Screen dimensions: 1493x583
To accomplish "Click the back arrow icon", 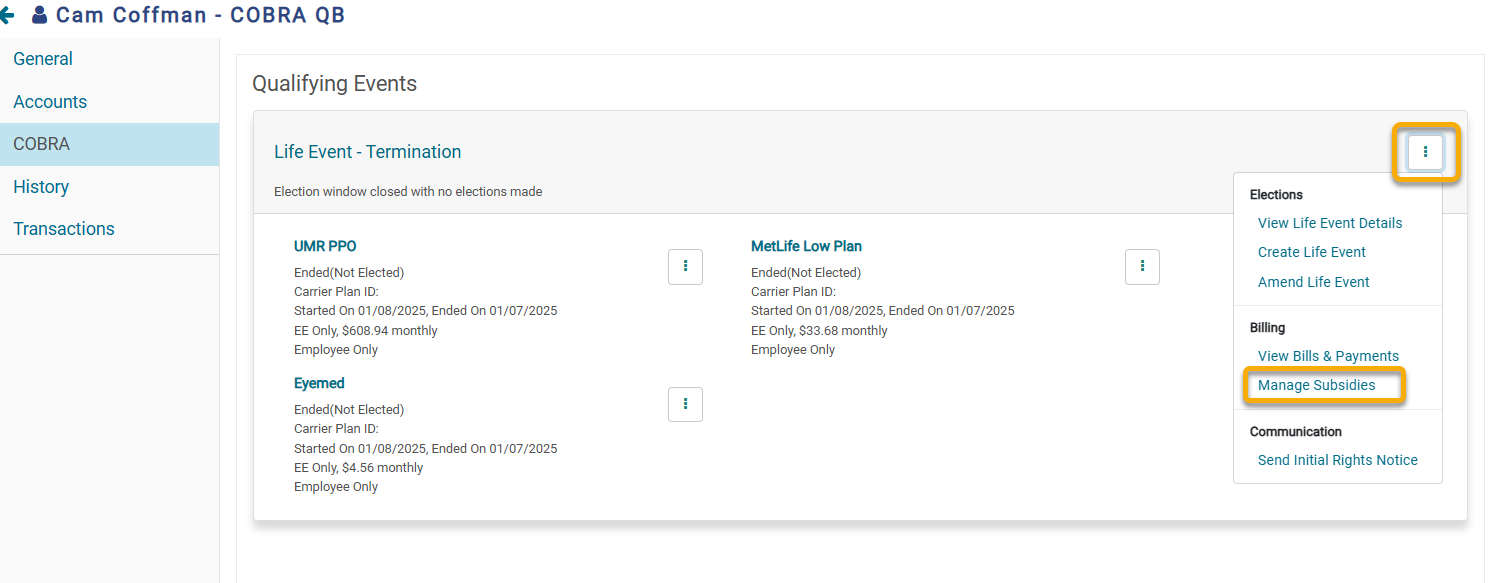I will pos(7,15).
